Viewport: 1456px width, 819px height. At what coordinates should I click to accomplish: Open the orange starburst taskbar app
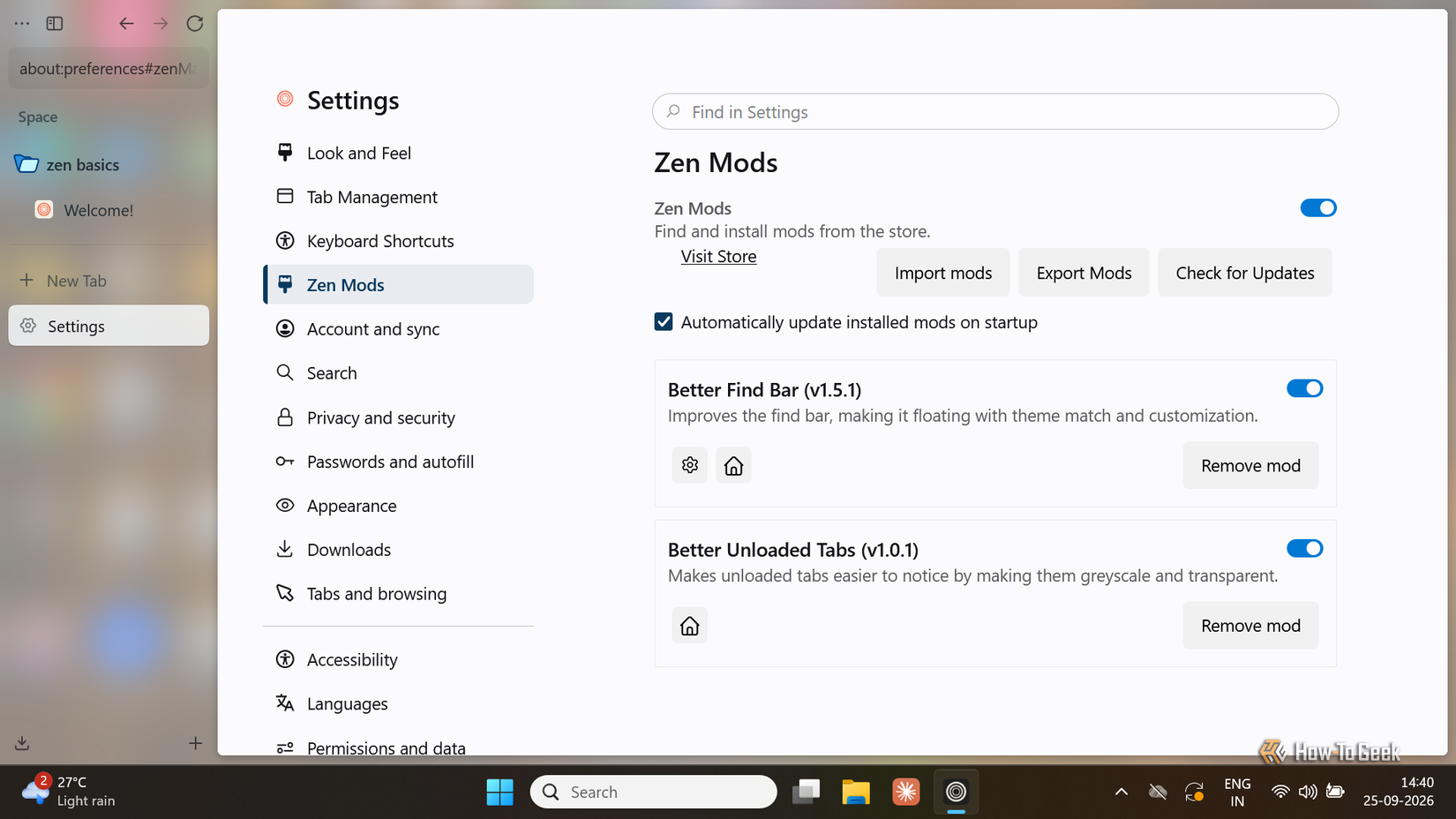[x=905, y=792]
